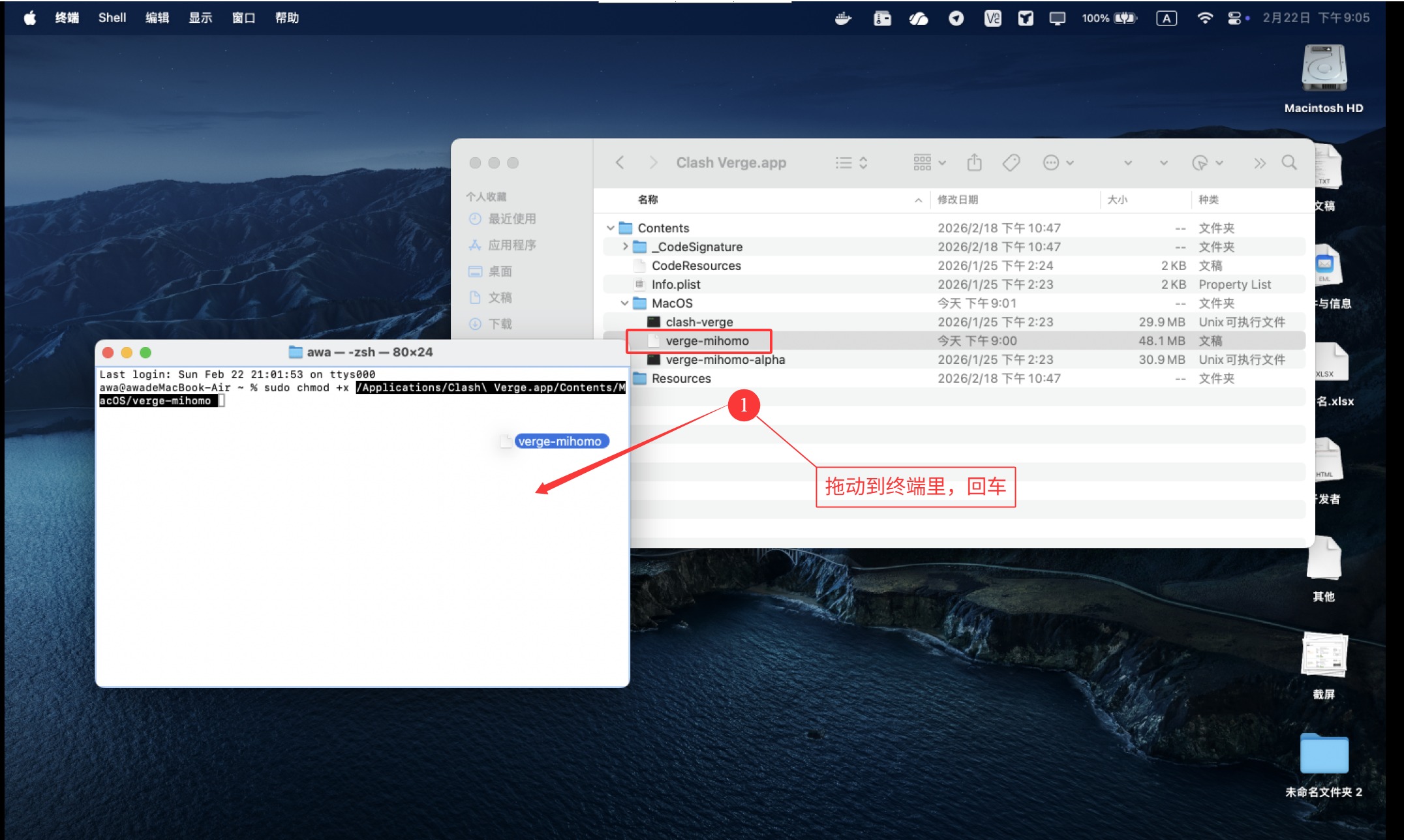
Task: Select the _CodeSignature folder row
Action: pyautogui.click(x=954, y=247)
